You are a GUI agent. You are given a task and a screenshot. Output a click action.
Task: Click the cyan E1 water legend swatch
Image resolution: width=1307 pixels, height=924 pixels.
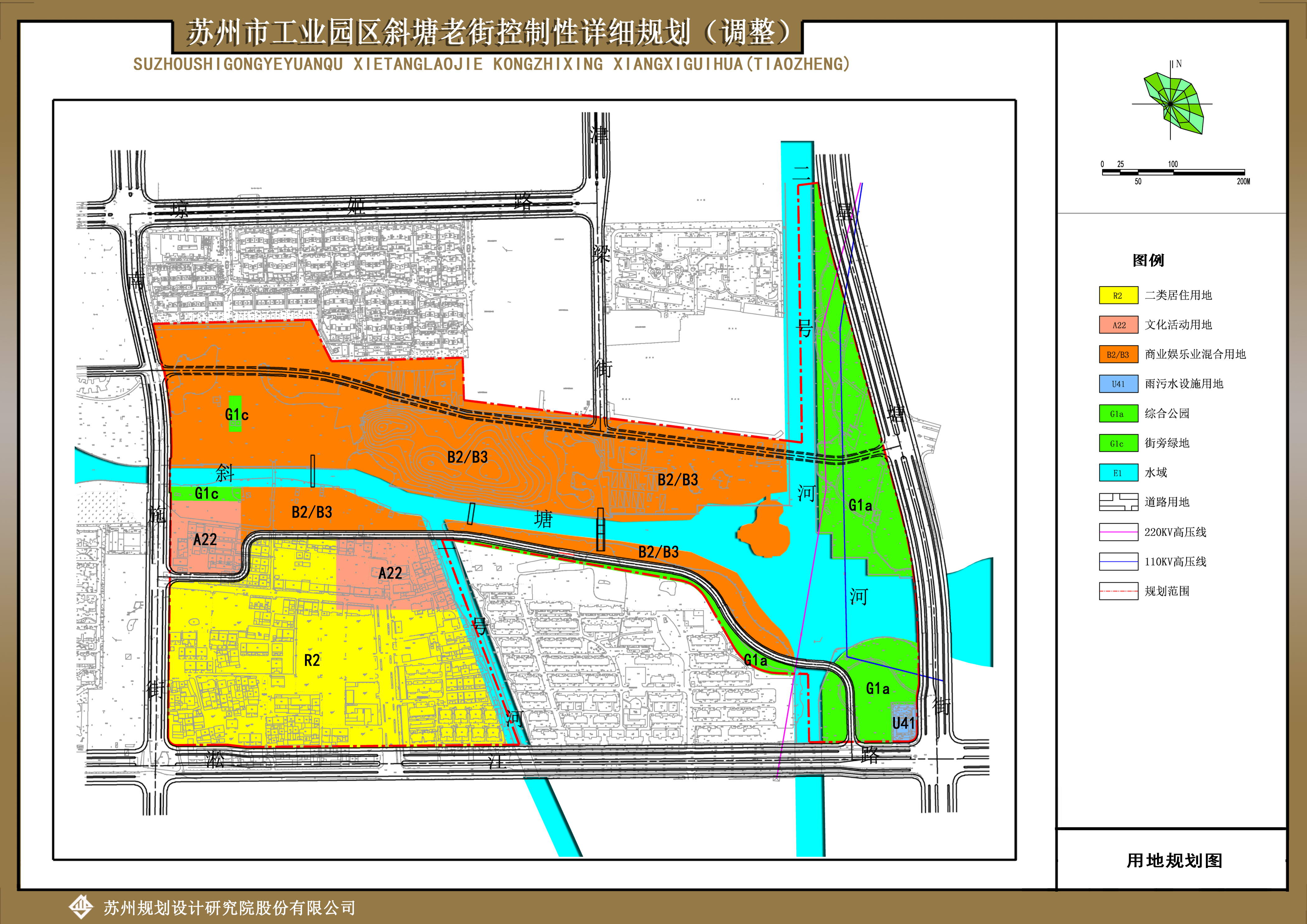1118,472
